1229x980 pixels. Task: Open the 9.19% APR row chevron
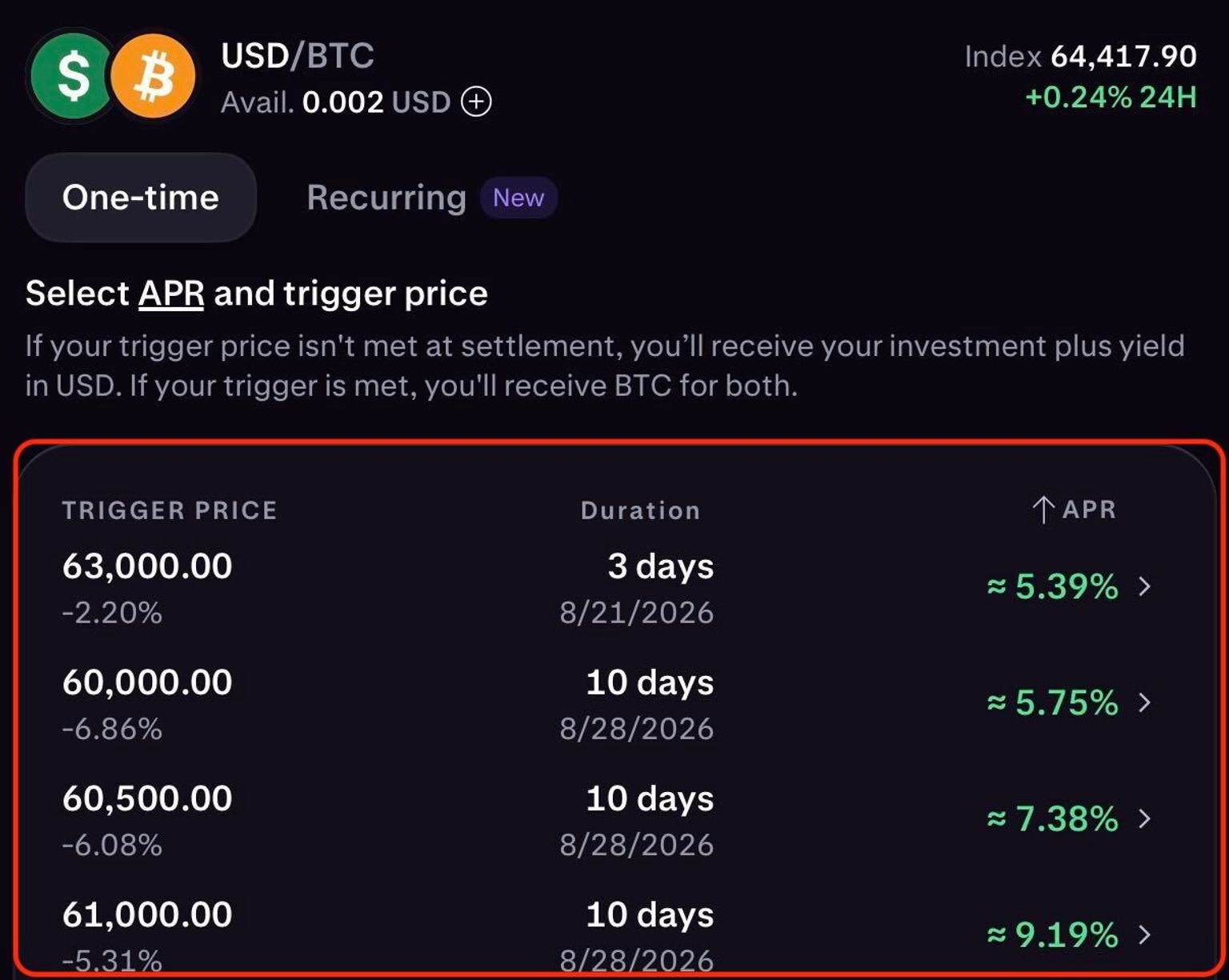tap(1145, 934)
